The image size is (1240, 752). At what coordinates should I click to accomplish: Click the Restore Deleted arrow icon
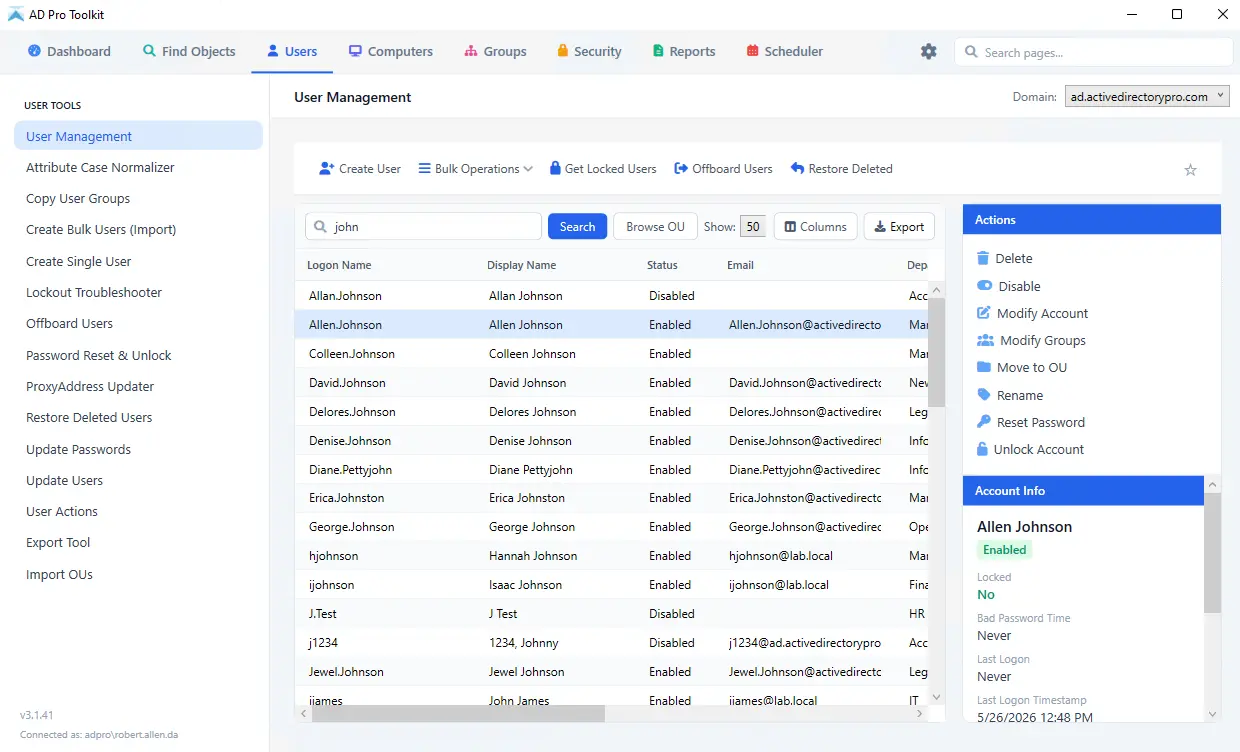click(x=797, y=169)
